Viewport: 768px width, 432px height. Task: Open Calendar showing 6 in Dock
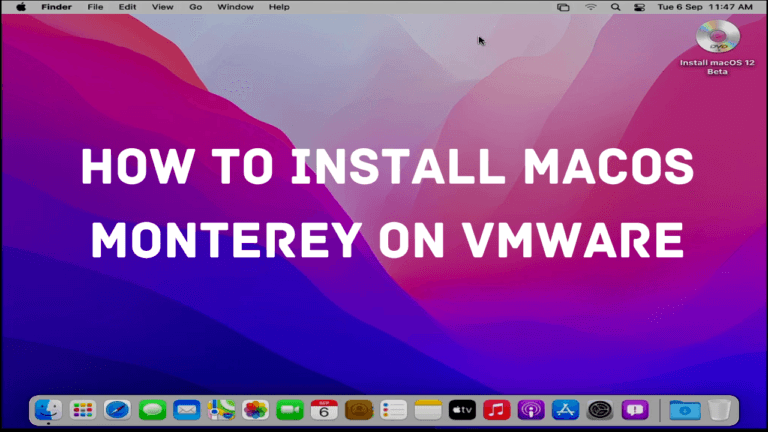(x=324, y=410)
